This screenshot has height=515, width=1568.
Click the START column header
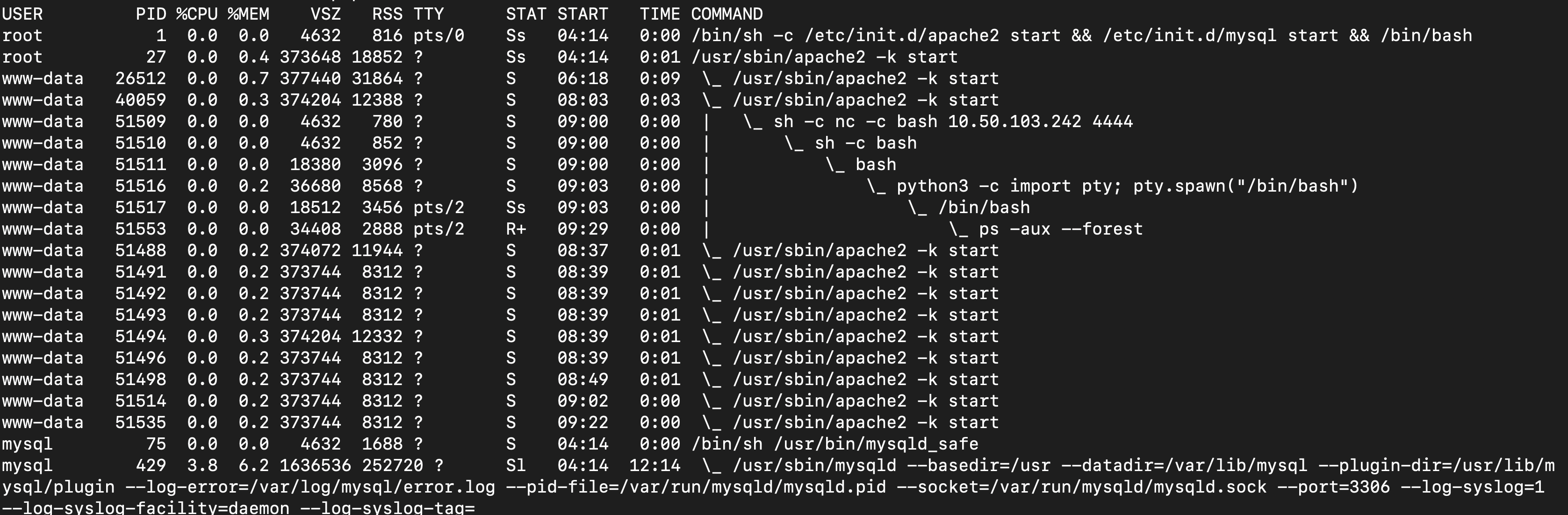[583, 14]
